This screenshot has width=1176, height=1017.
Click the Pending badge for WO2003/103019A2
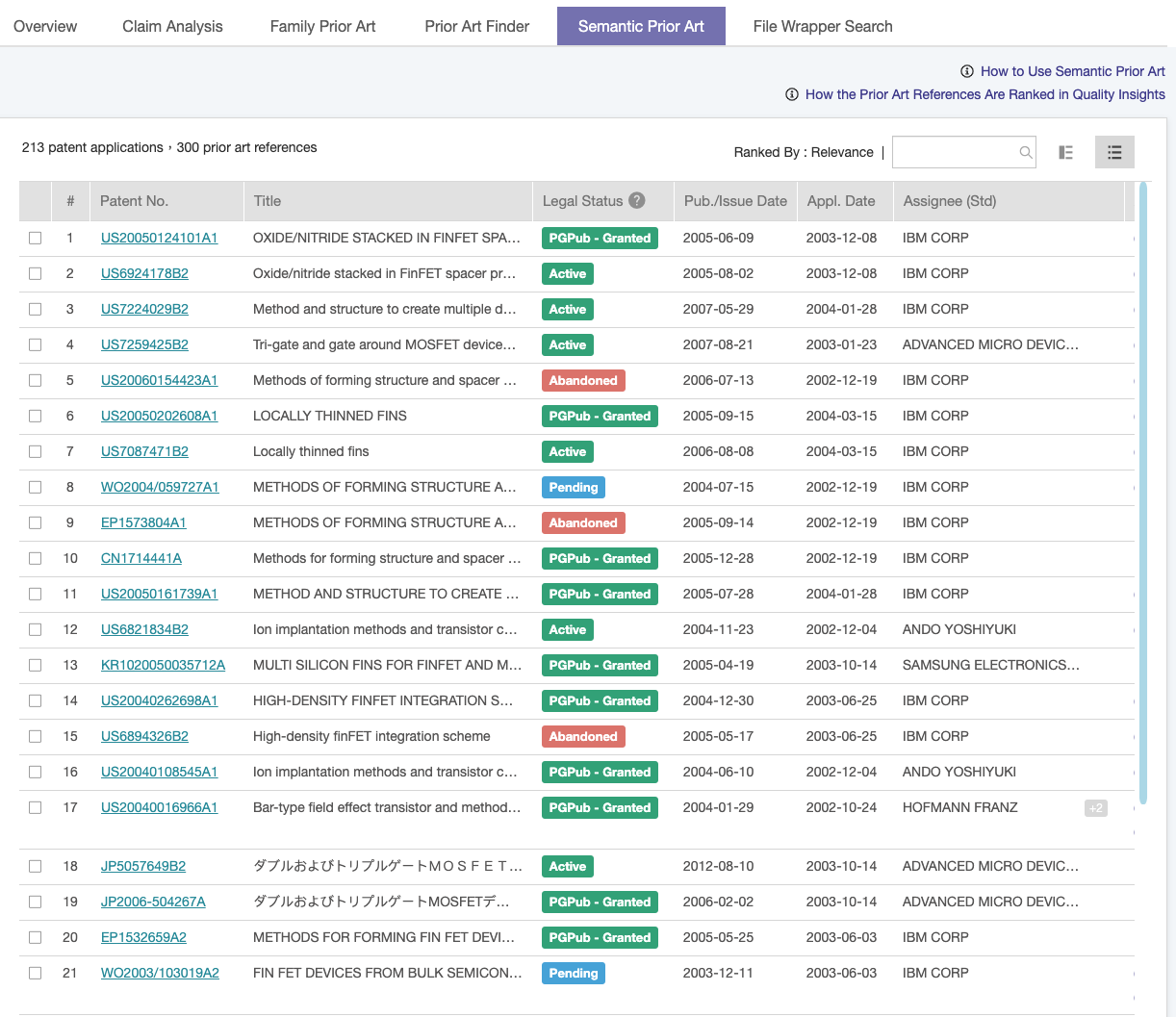click(574, 973)
